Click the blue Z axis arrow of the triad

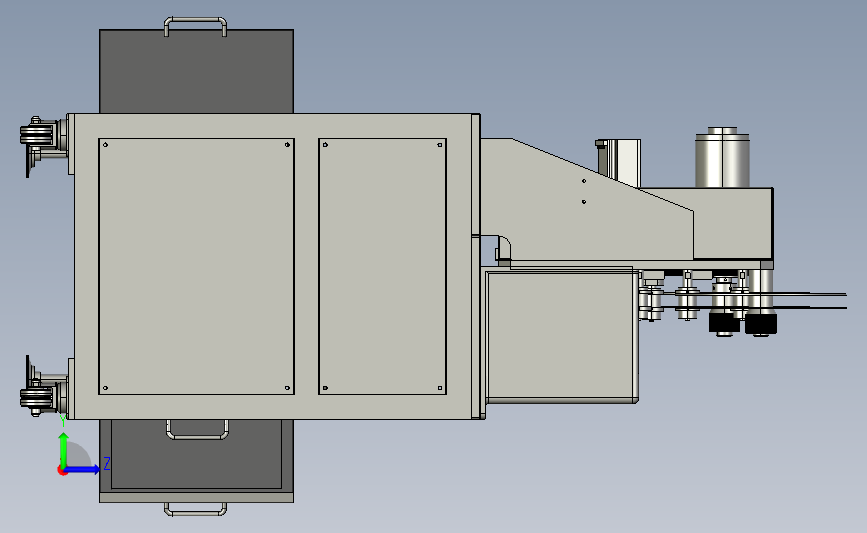(83, 470)
